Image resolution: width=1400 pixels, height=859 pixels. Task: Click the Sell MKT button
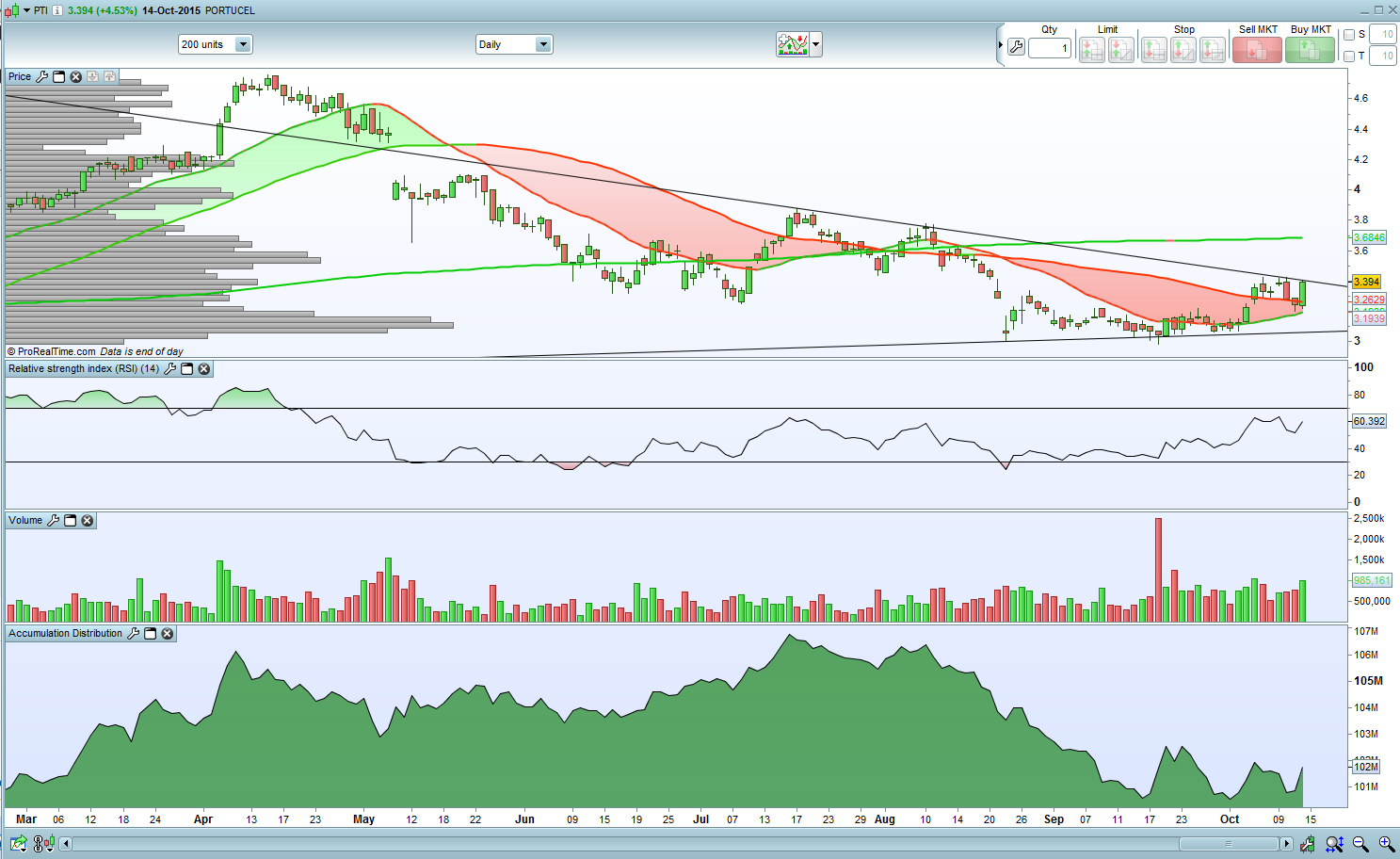[x=1257, y=49]
